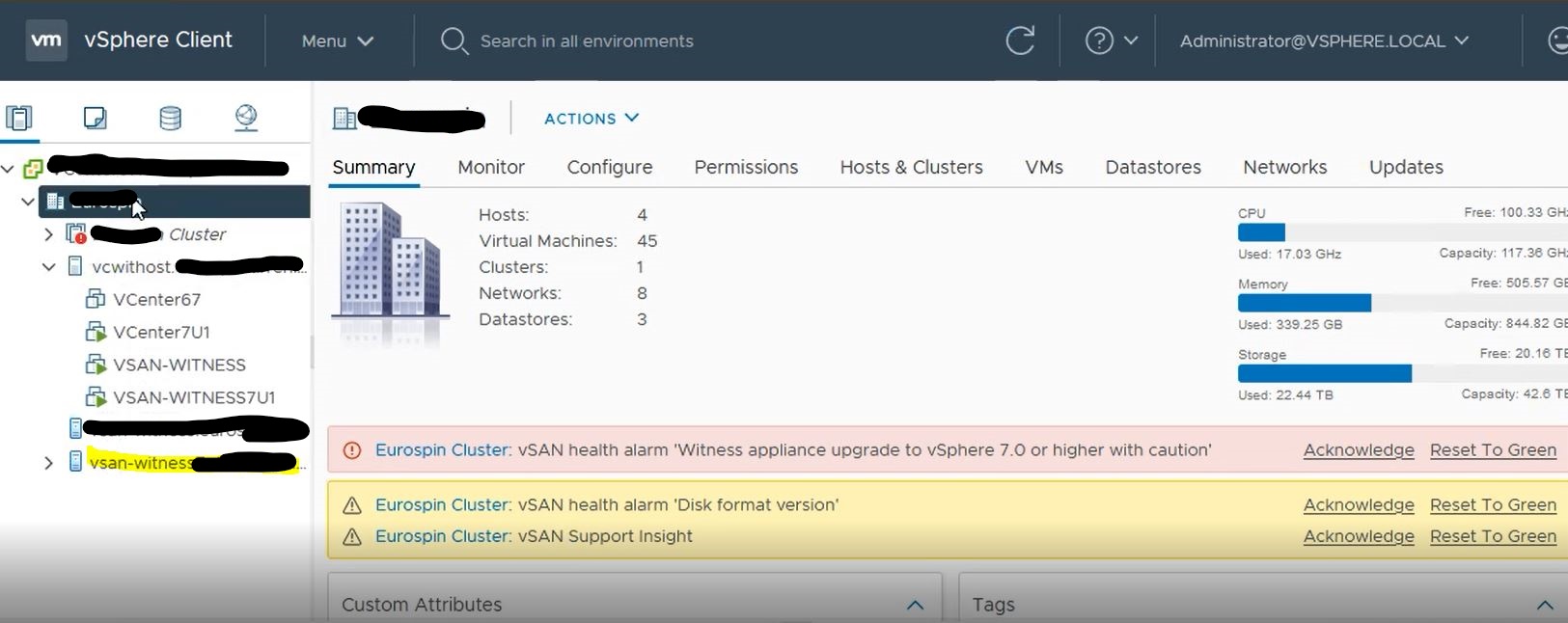Expand the Cluster tree node
Screen dimensions: 1568x623
coord(48,234)
